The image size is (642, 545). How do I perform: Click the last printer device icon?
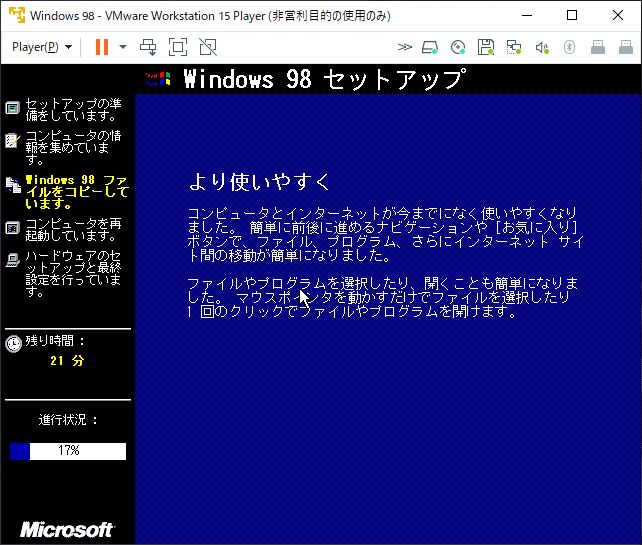tap(626, 47)
